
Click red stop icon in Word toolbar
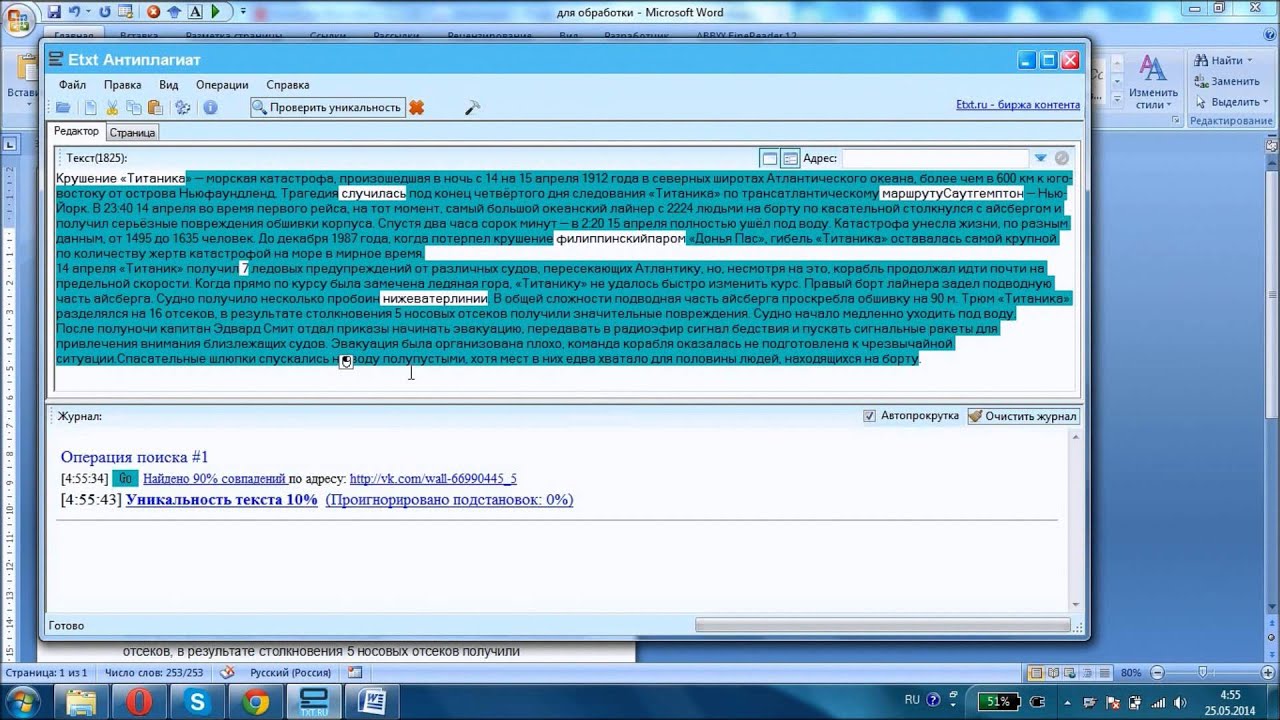click(153, 12)
